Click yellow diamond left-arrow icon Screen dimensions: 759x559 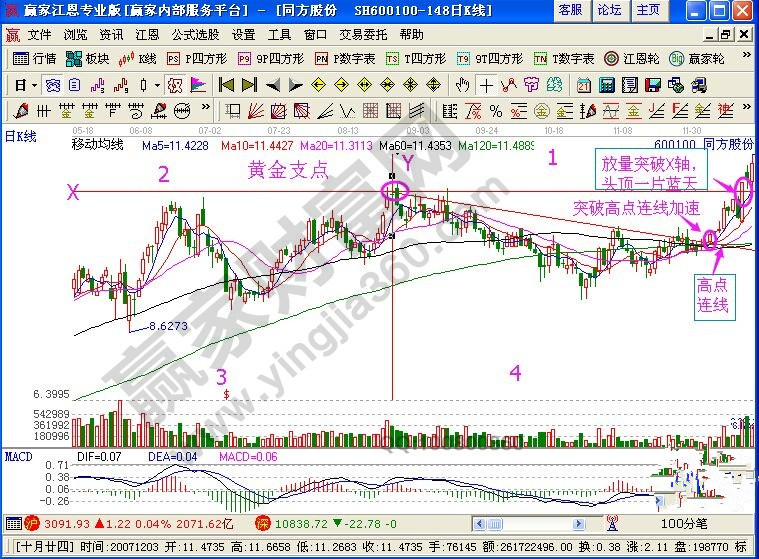(319, 86)
